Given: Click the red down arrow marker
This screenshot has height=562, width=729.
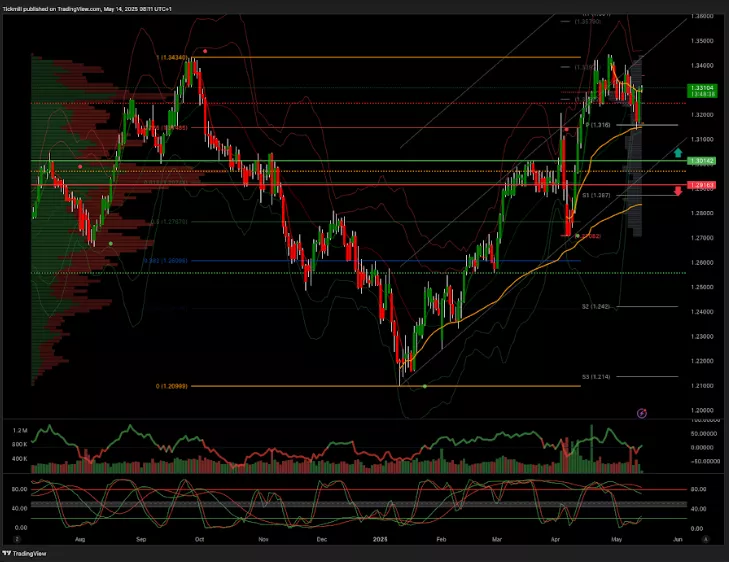Looking at the screenshot, I should coord(678,191).
